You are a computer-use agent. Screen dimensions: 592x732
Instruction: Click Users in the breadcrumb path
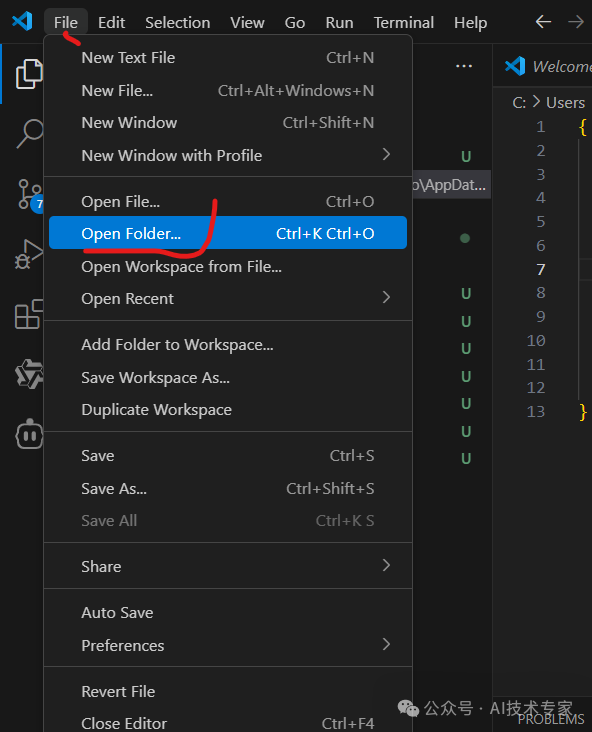coord(565,102)
